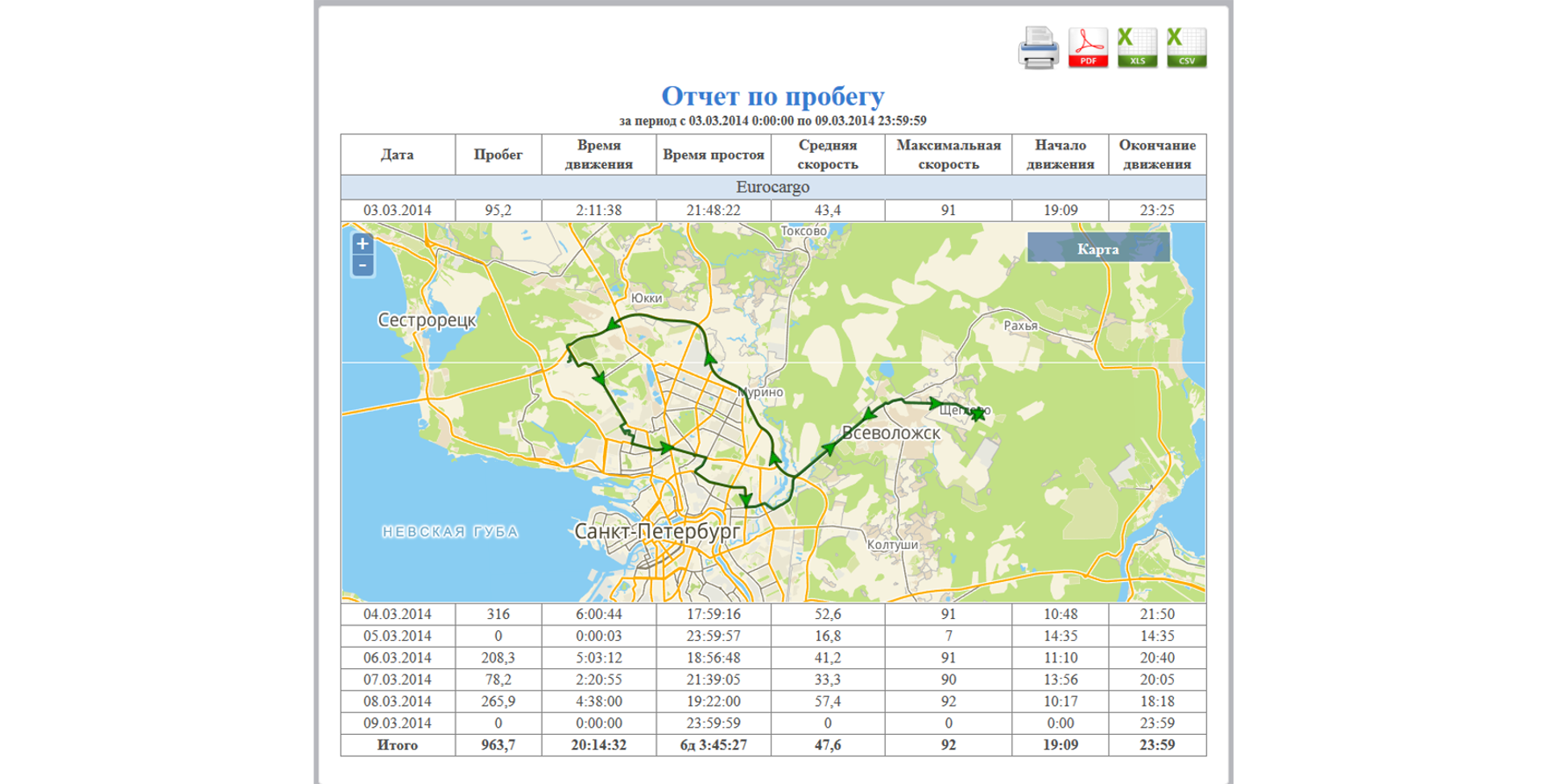This screenshot has width=1546, height=784.
Task: Click the Всеволожск label on map
Action: tap(891, 433)
